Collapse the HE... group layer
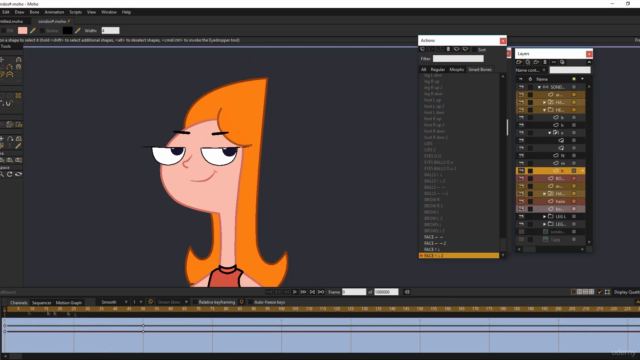 point(544,110)
